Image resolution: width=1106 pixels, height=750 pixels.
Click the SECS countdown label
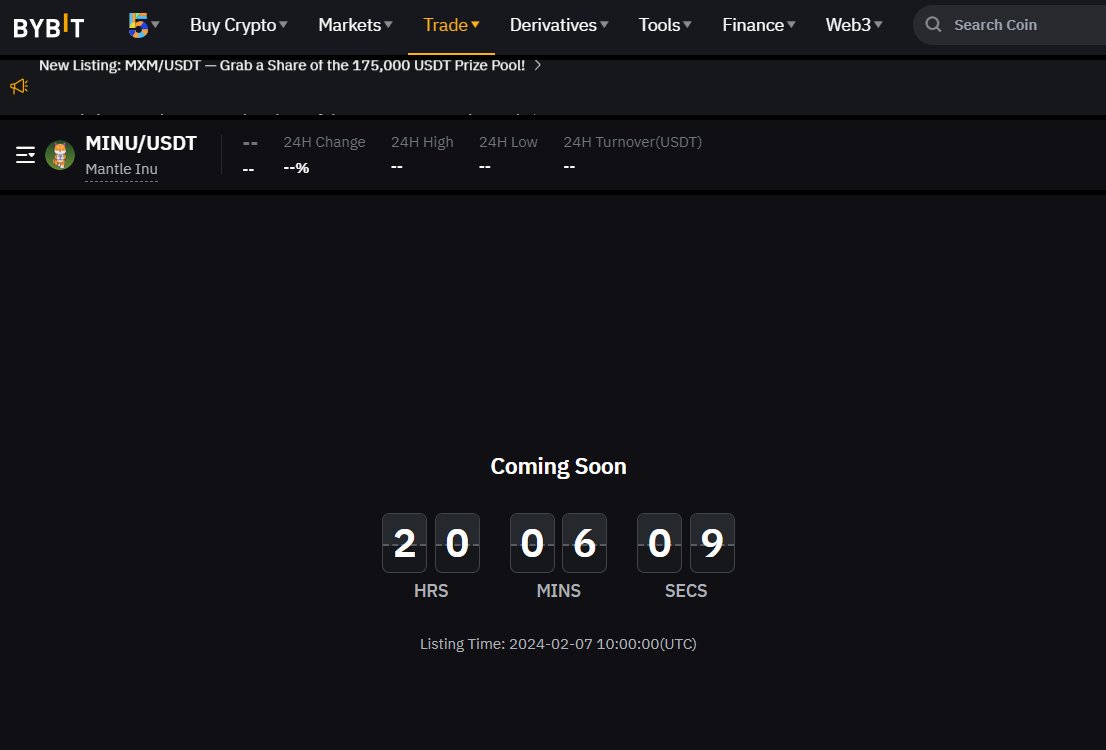tap(686, 591)
